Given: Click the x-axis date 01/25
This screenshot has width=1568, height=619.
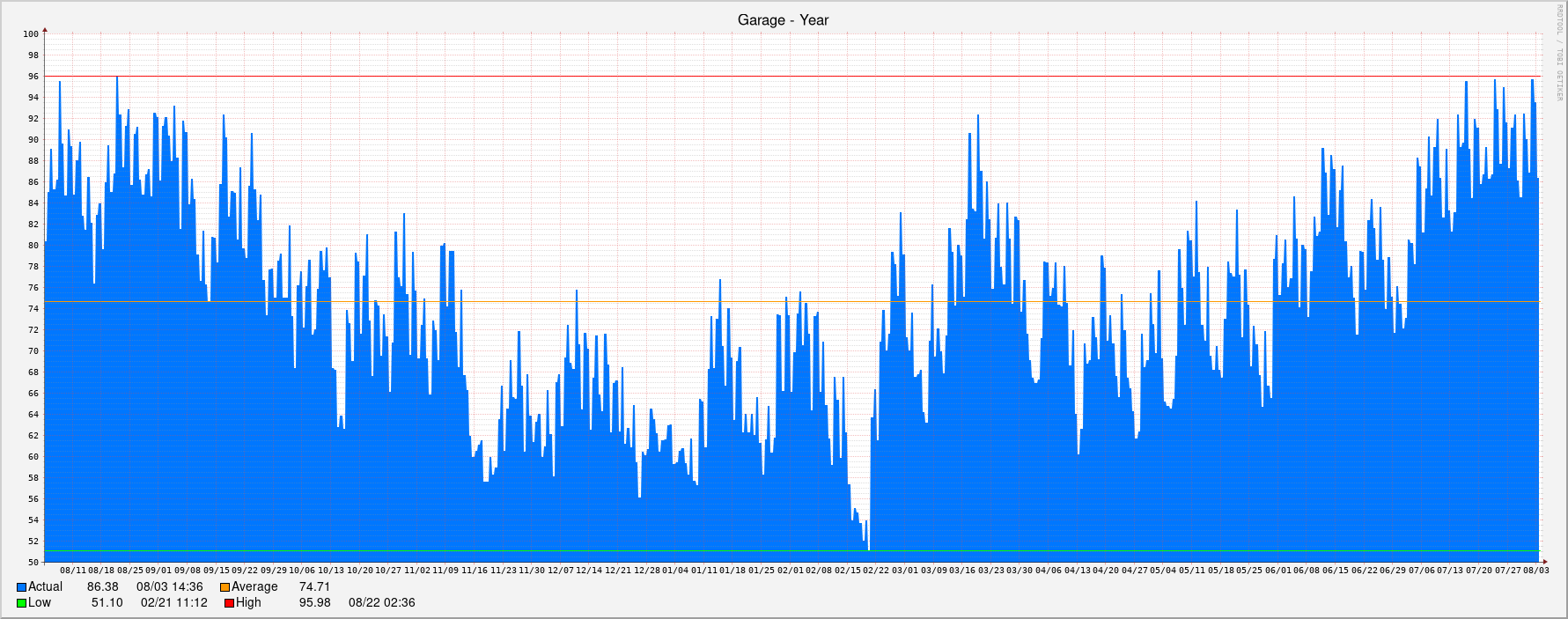Looking at the screenshot, I should pyautogui.click(x=761, y=571).
